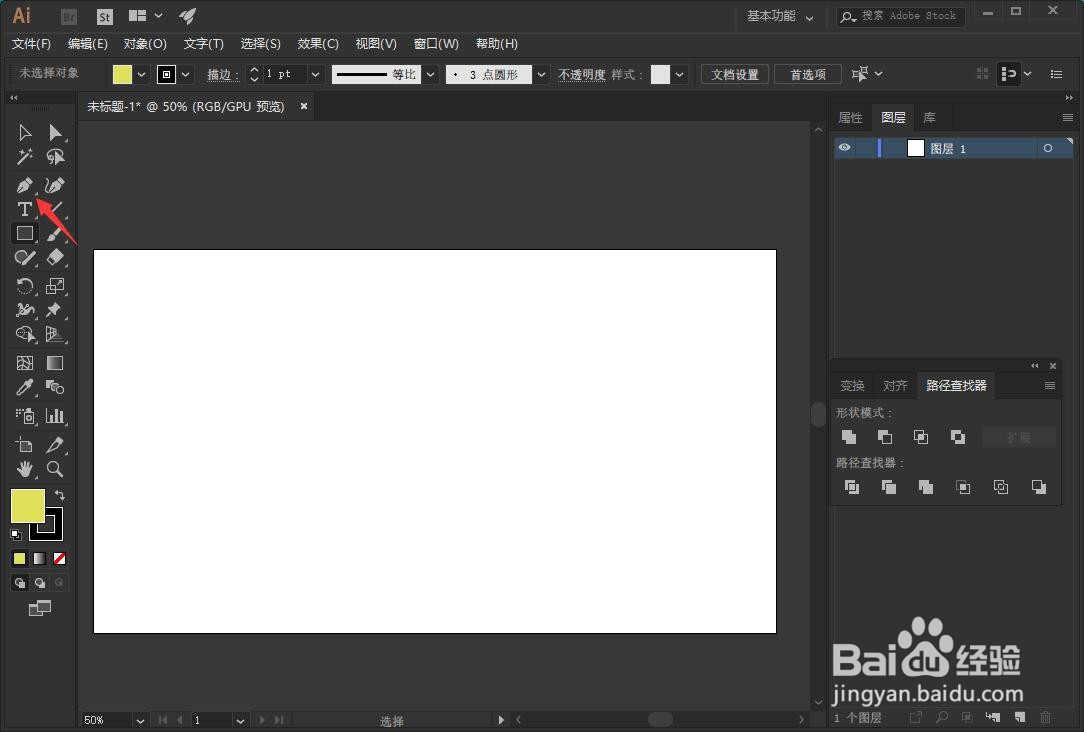Select the Pen tool
Screen dimensions: 1084x732
[25, 185]
